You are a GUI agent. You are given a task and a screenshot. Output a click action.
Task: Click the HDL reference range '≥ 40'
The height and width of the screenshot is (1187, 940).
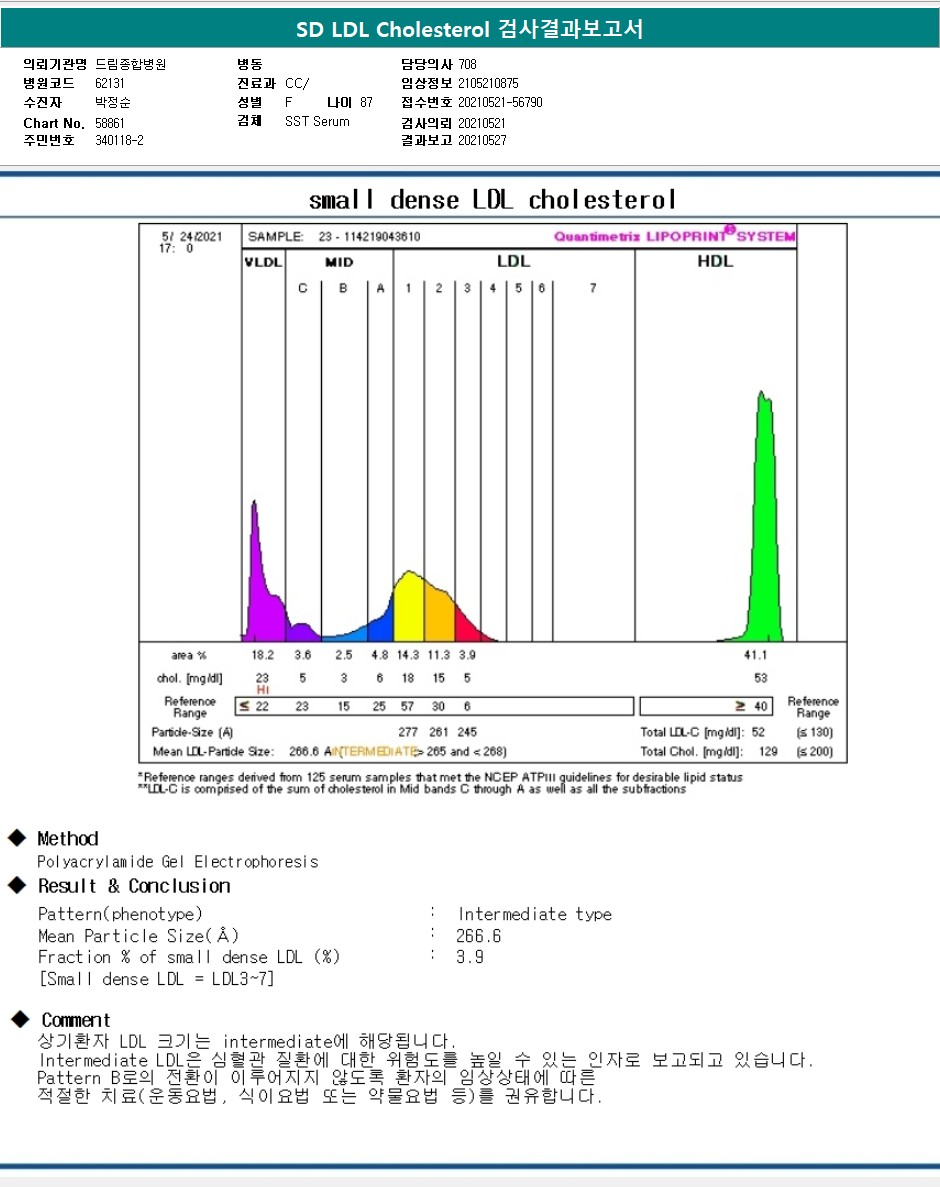752,706
